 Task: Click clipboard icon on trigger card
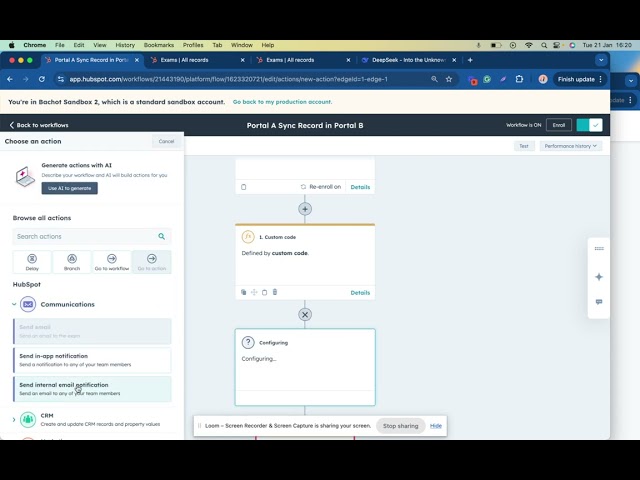(244, 187)
